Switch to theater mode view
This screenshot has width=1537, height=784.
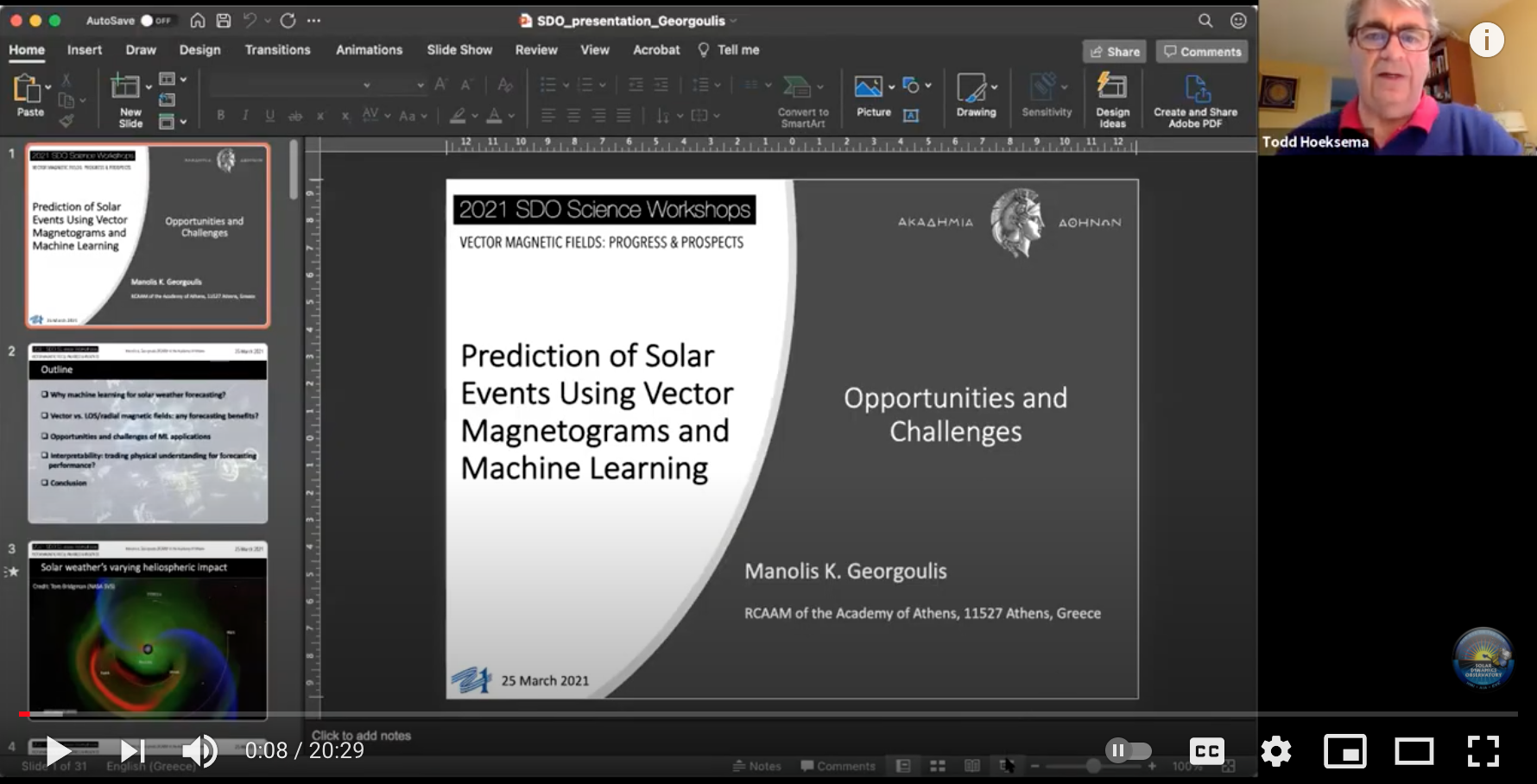coord(1414,751)
